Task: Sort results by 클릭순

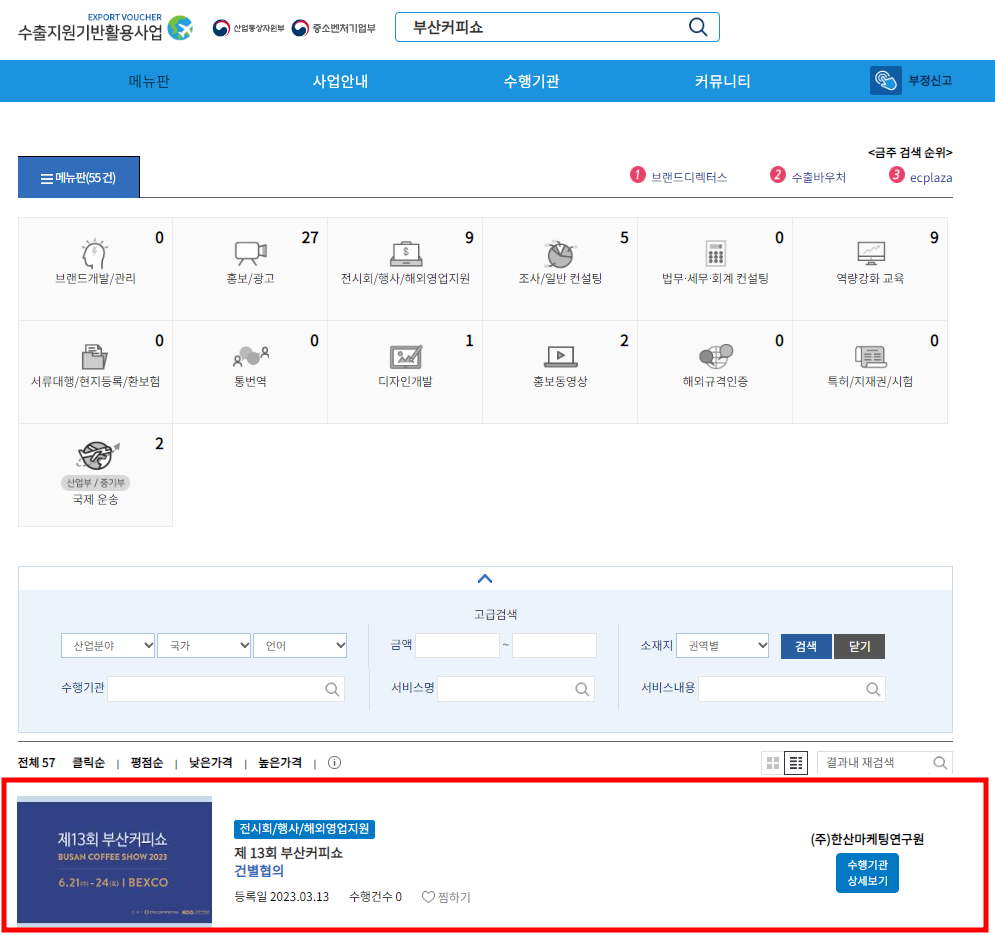Action: pyautogui.click(x=88, y=762)
